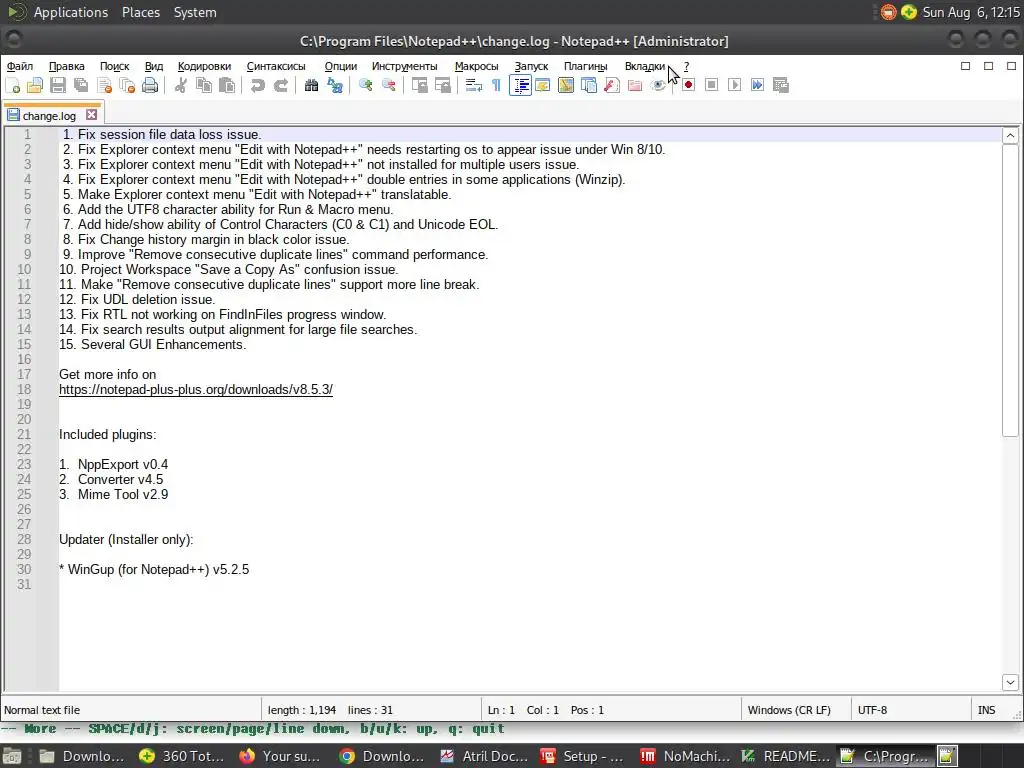Open the Файл menu
This screenshot has width=1024, height=768.
pyautogui.click(x=20, y=66)
